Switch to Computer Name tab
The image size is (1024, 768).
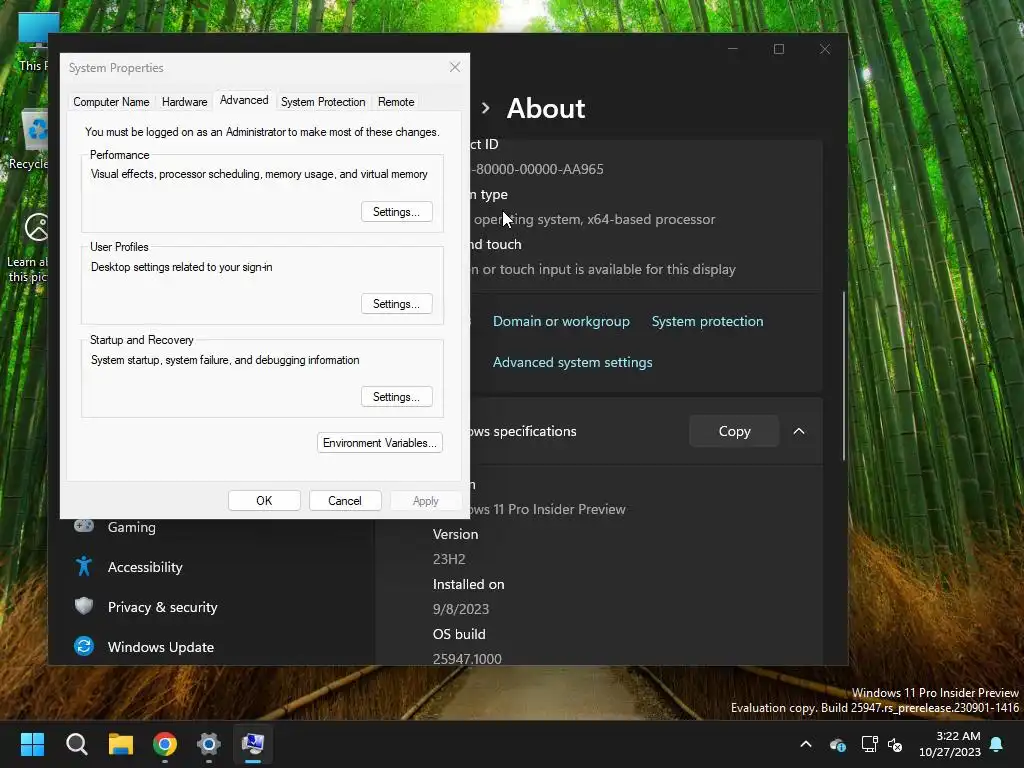click(111, 102)
